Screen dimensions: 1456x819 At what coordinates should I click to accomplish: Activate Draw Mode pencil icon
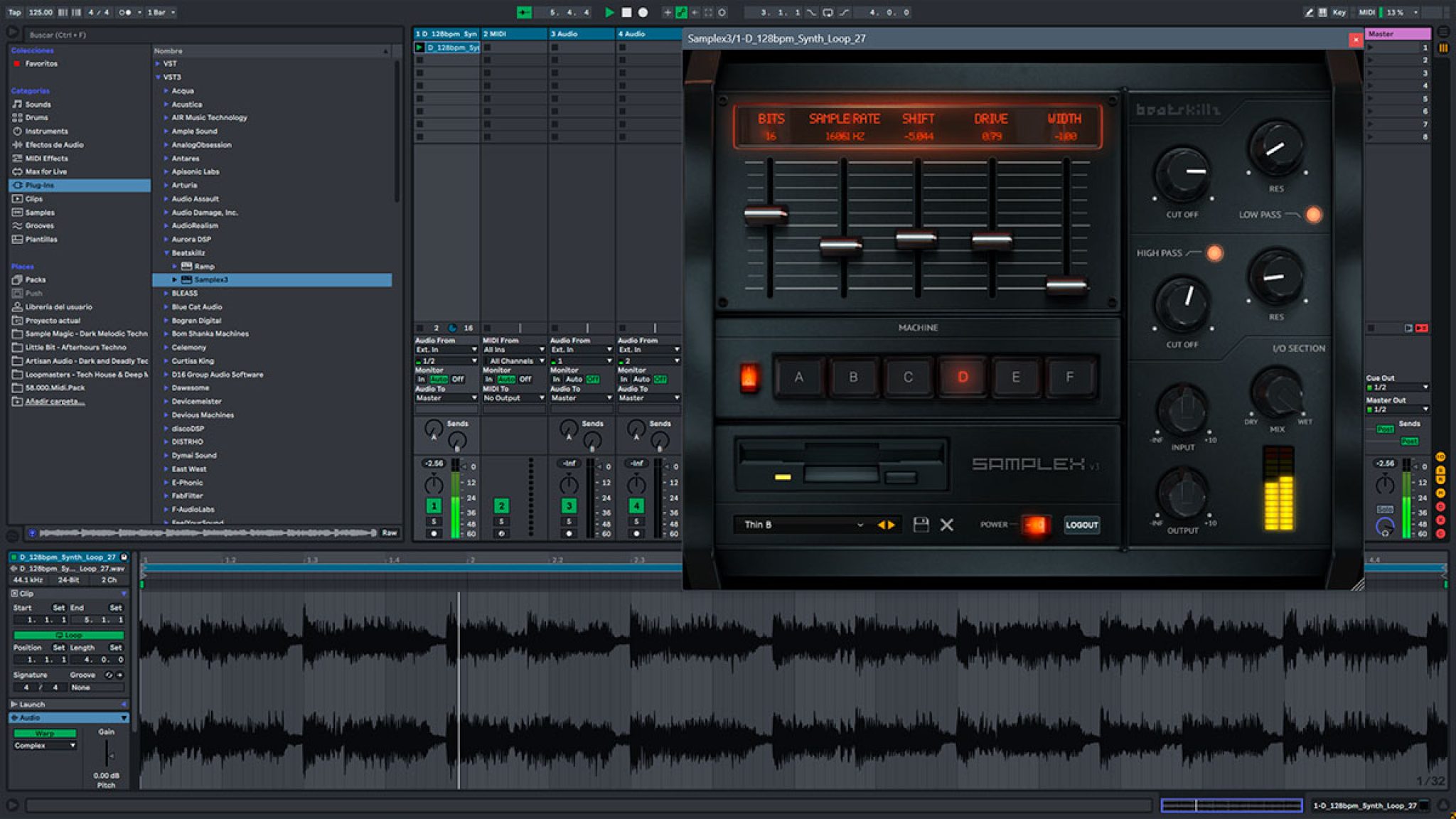pyautogui.click(x=1309, y=12)
